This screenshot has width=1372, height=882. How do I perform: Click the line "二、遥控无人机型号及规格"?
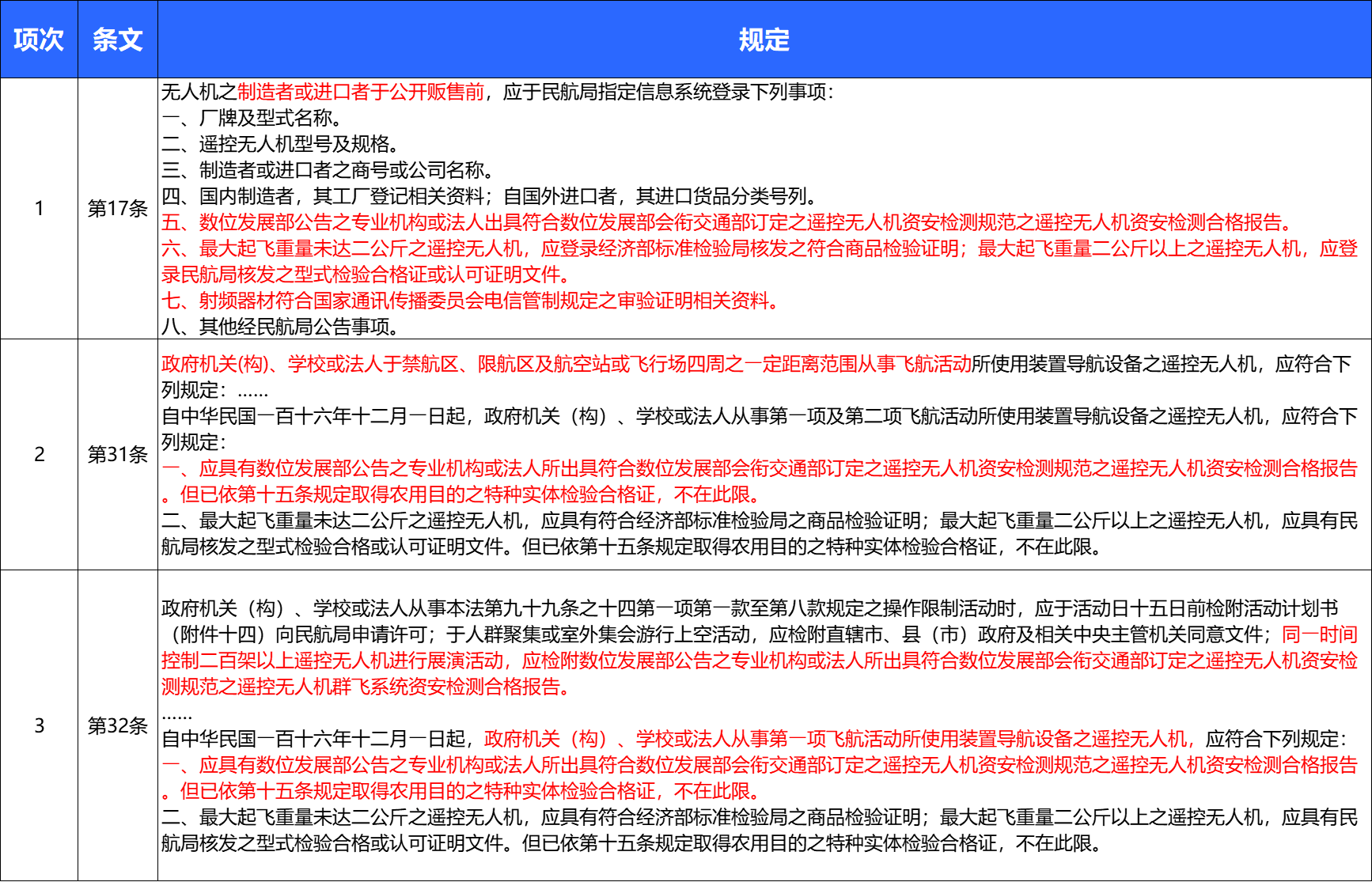pos(280,144)
